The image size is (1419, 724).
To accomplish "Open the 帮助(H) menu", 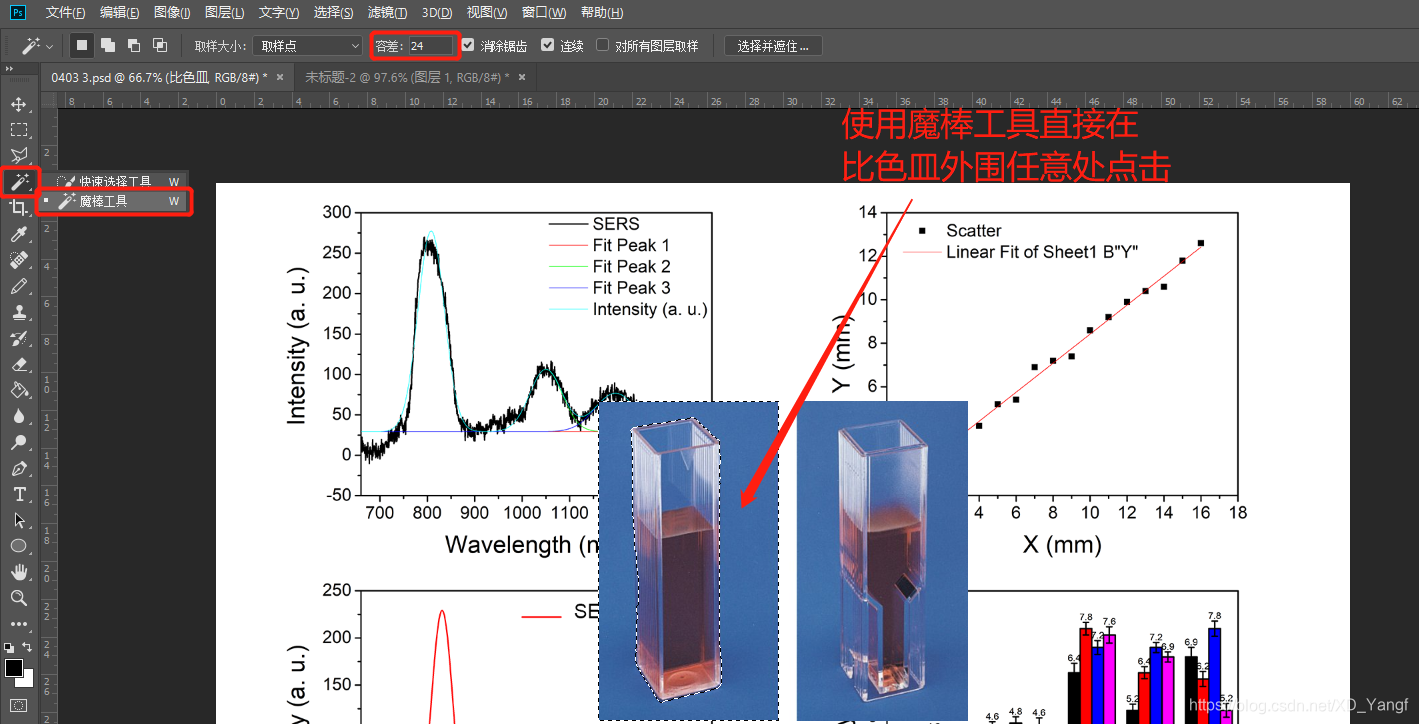I will click(601, 12).
